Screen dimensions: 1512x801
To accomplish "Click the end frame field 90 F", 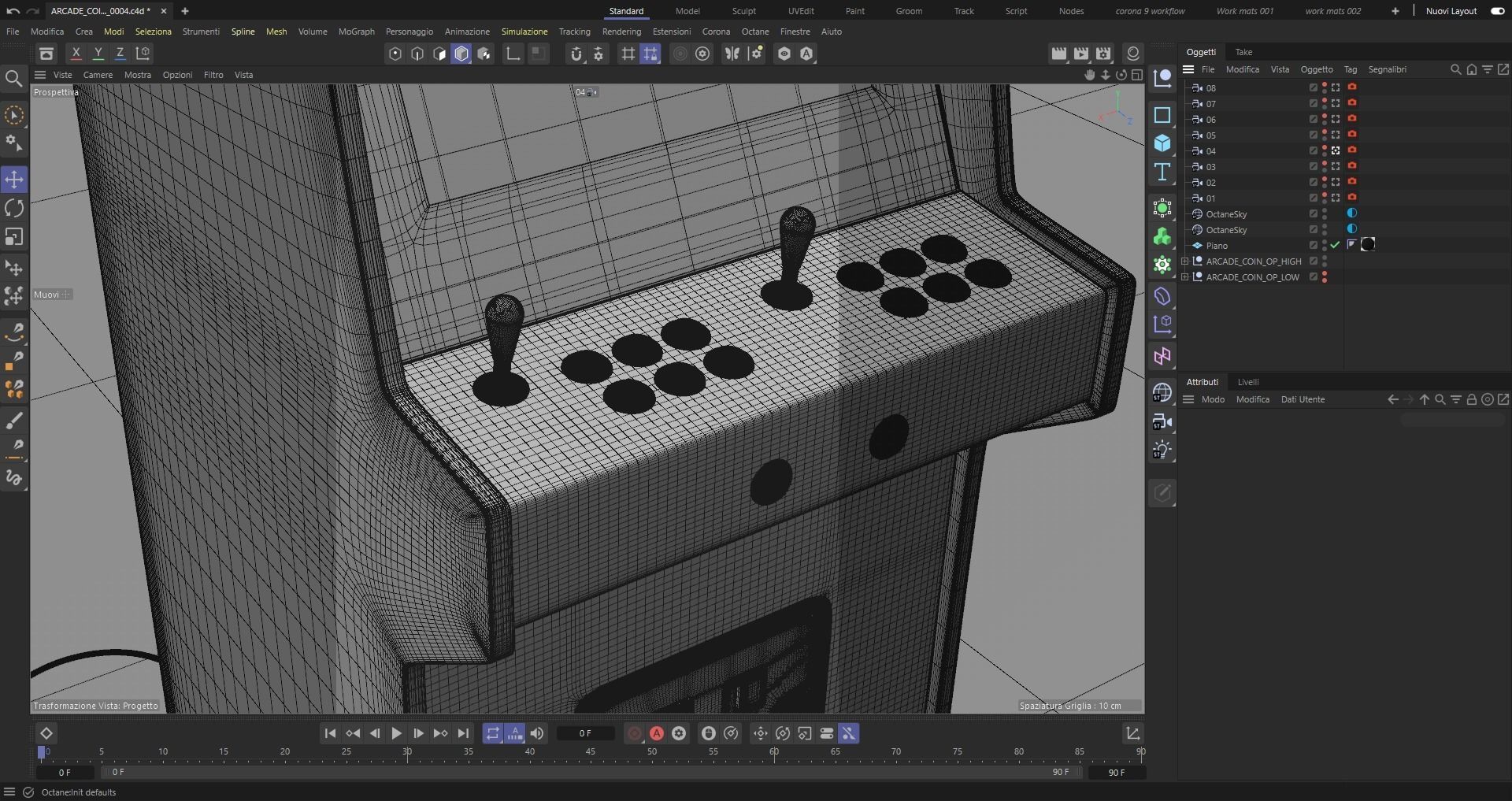I will tap(1116, 773).
